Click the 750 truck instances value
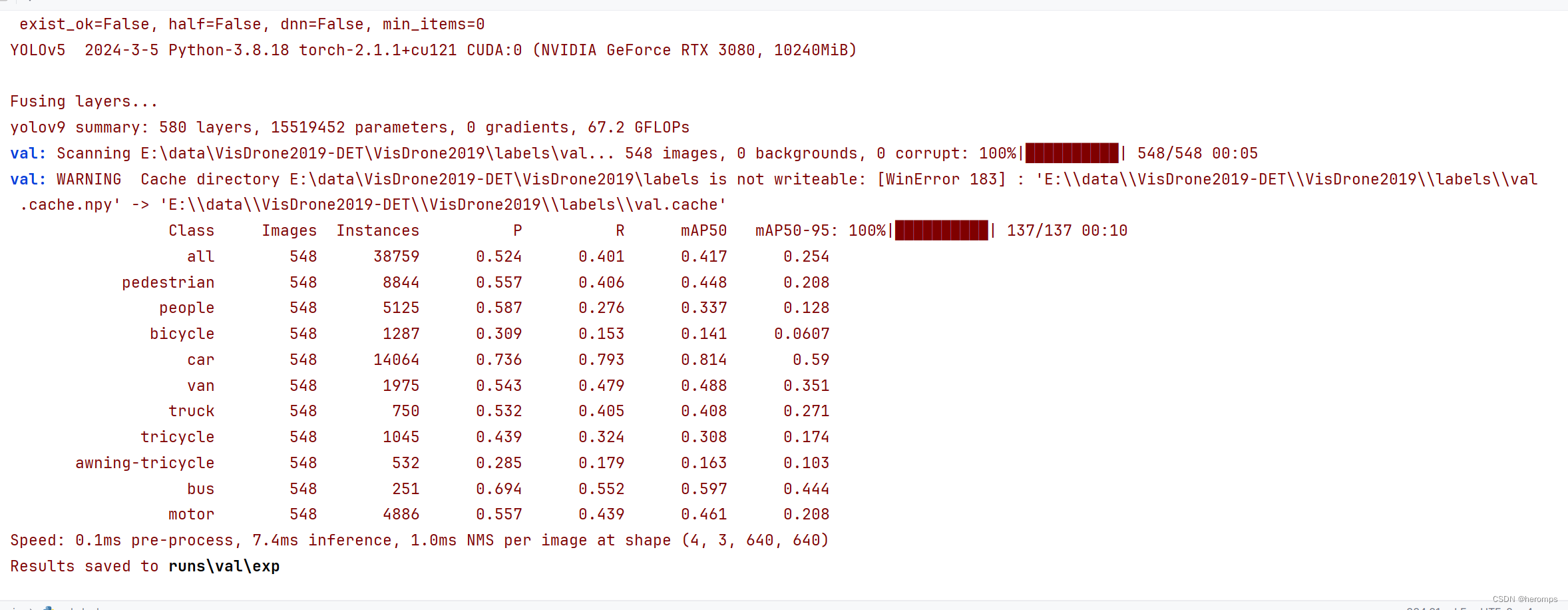 (405, 411)
